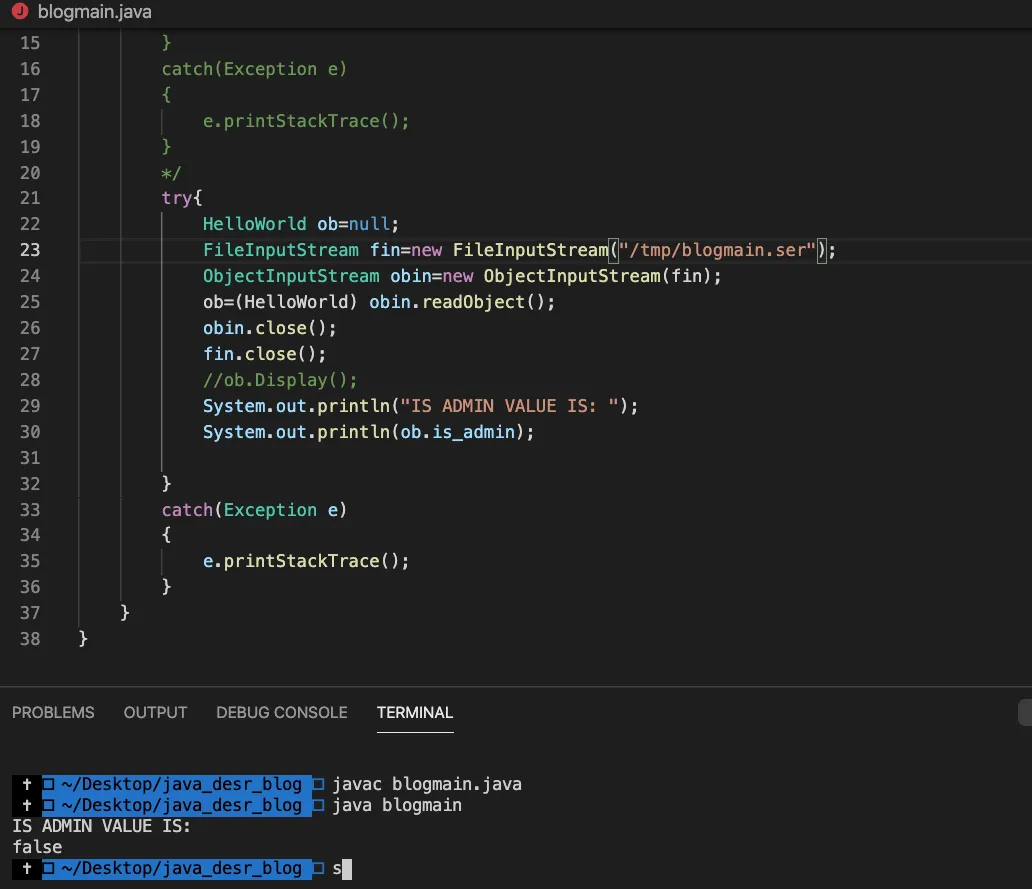The image size is (1032, 889).
Task: Click the "false" output in terminal
Action: point(38,848)
